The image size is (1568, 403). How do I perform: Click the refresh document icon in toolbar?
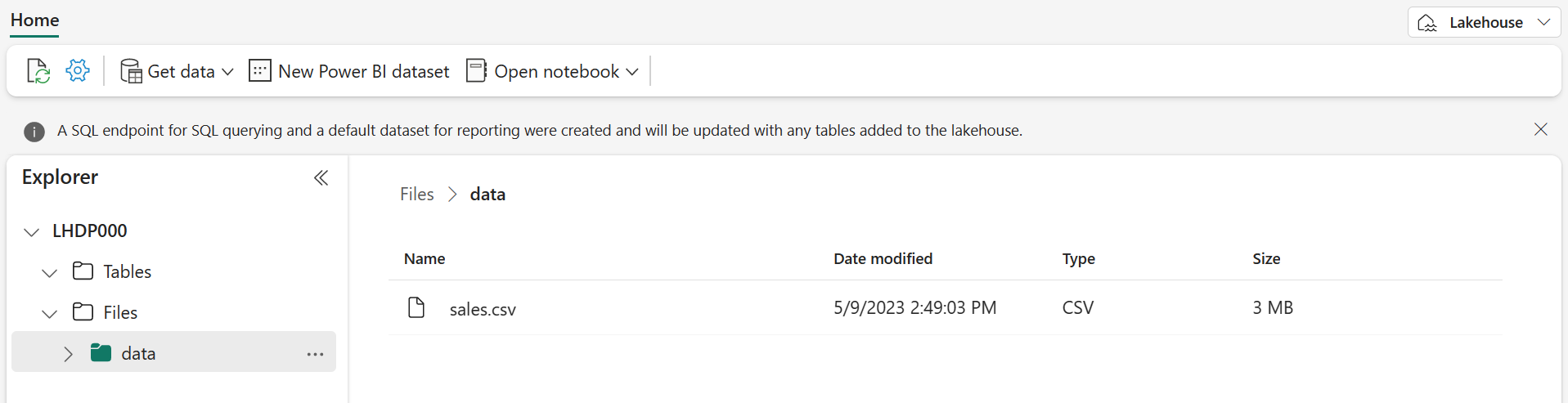pyautogui.click(x=38, y=71)
